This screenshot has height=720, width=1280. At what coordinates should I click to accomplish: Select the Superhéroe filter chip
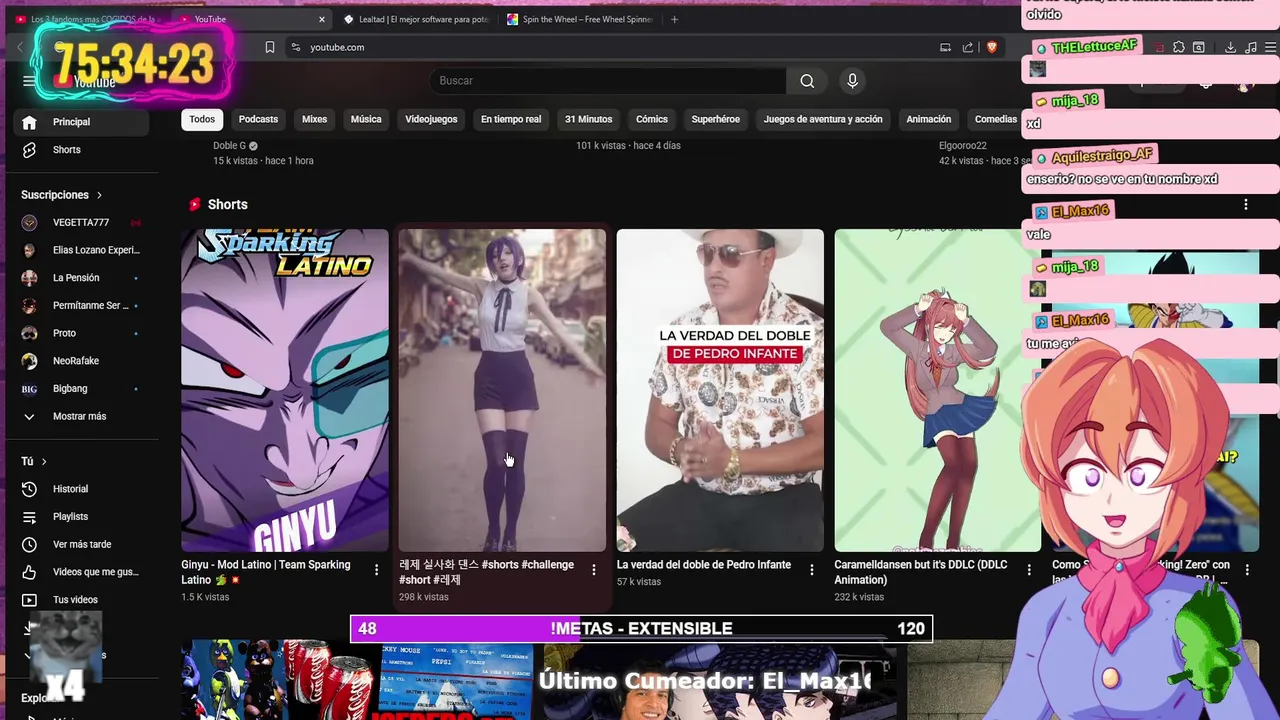pyautogui.click(x=716, y=119)
